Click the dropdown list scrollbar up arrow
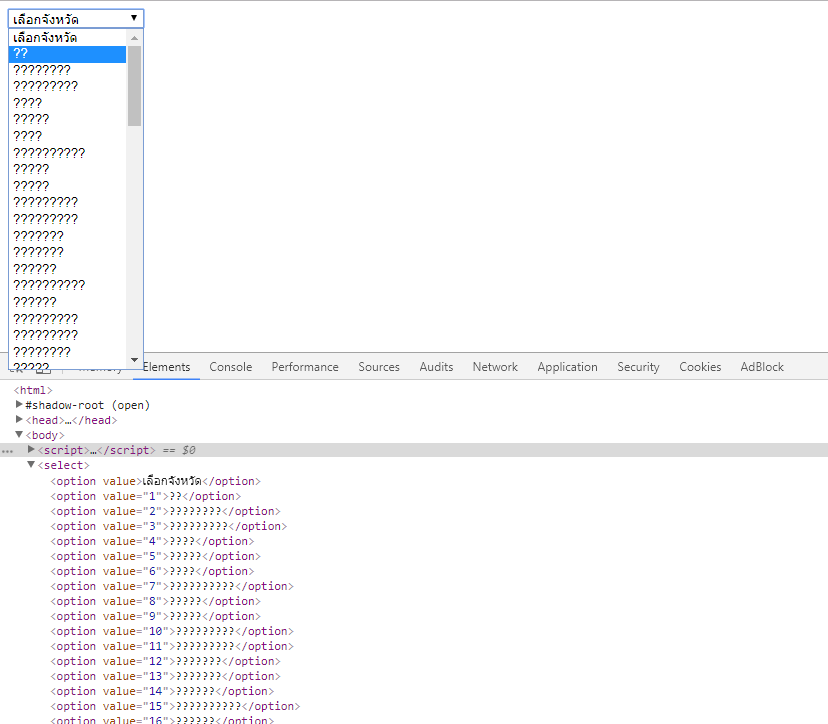Image resolution: width=828 pixels, height=724 pixels. (x=134, y=38)
